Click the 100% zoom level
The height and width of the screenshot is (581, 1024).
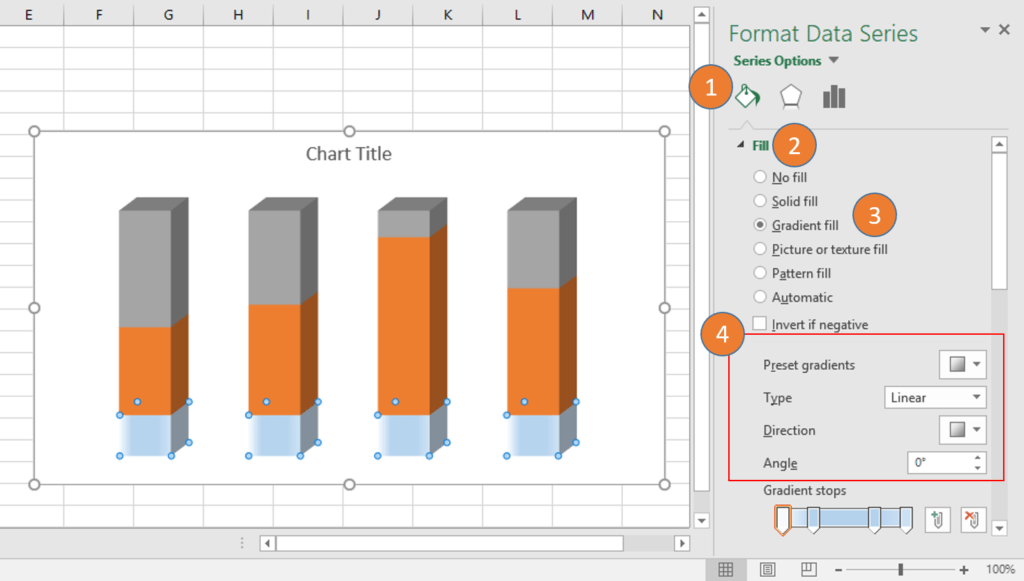coord(1000,569)
